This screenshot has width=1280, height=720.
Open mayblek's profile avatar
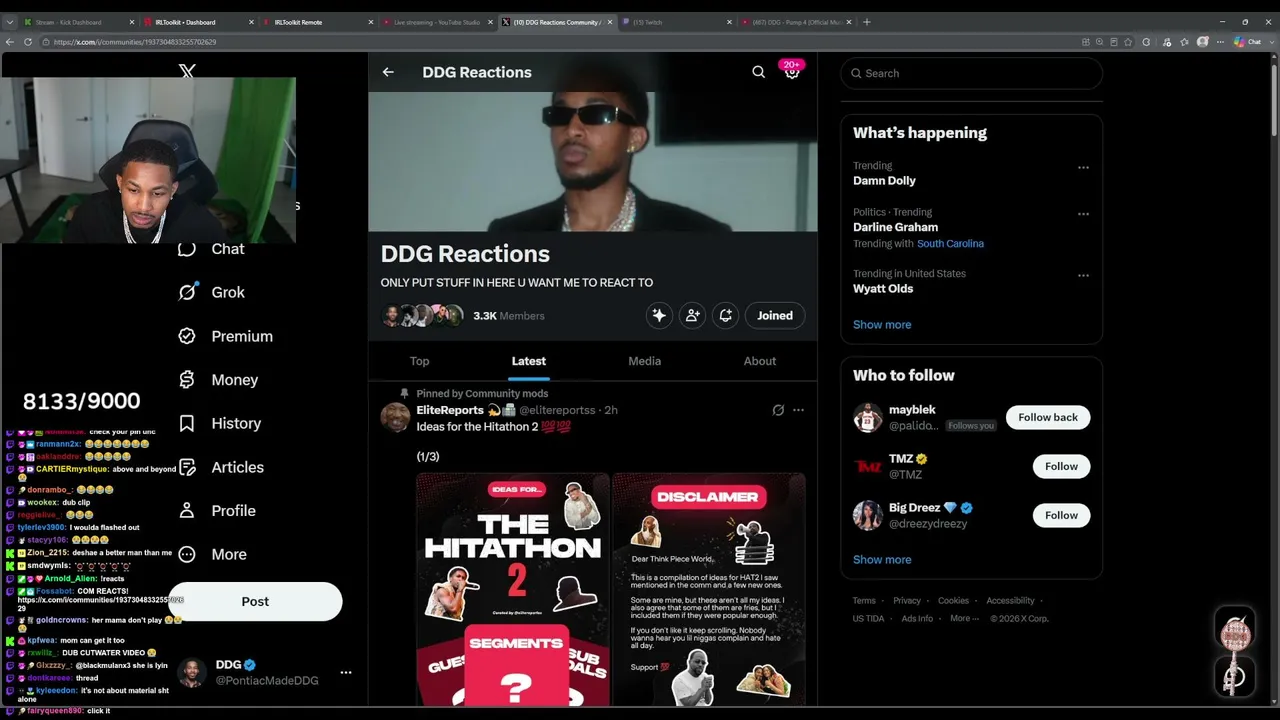[x=867, y=418]
